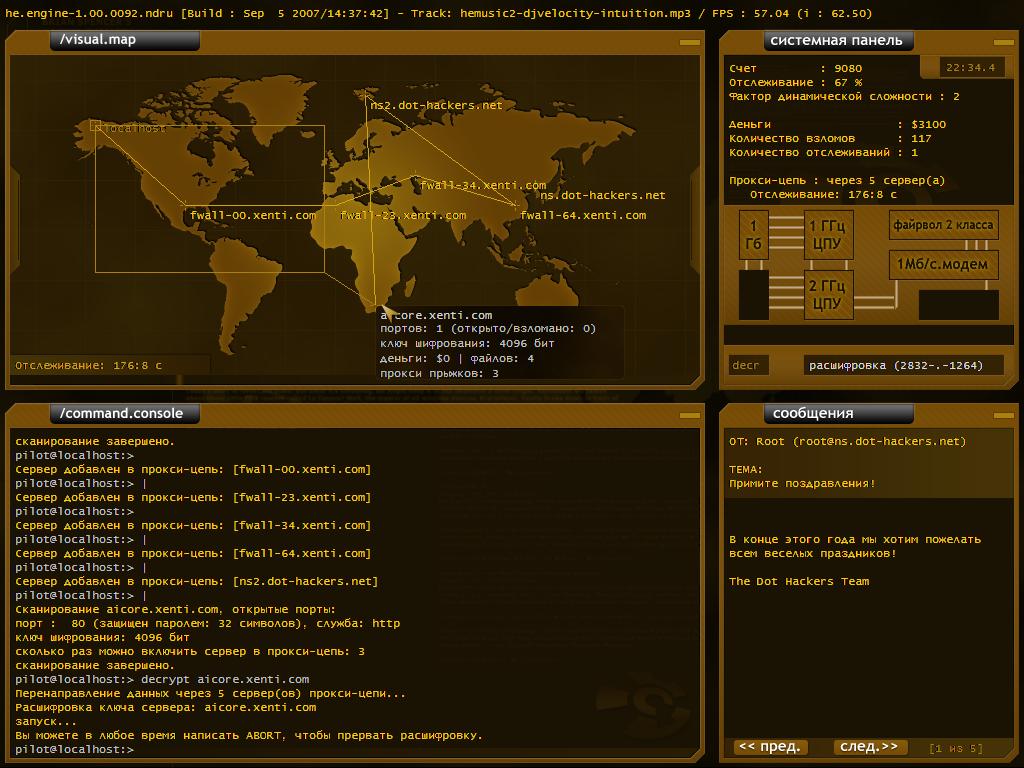Click the << пред. button in messages
The image size is (1024, 768).
tap(771, 746)
